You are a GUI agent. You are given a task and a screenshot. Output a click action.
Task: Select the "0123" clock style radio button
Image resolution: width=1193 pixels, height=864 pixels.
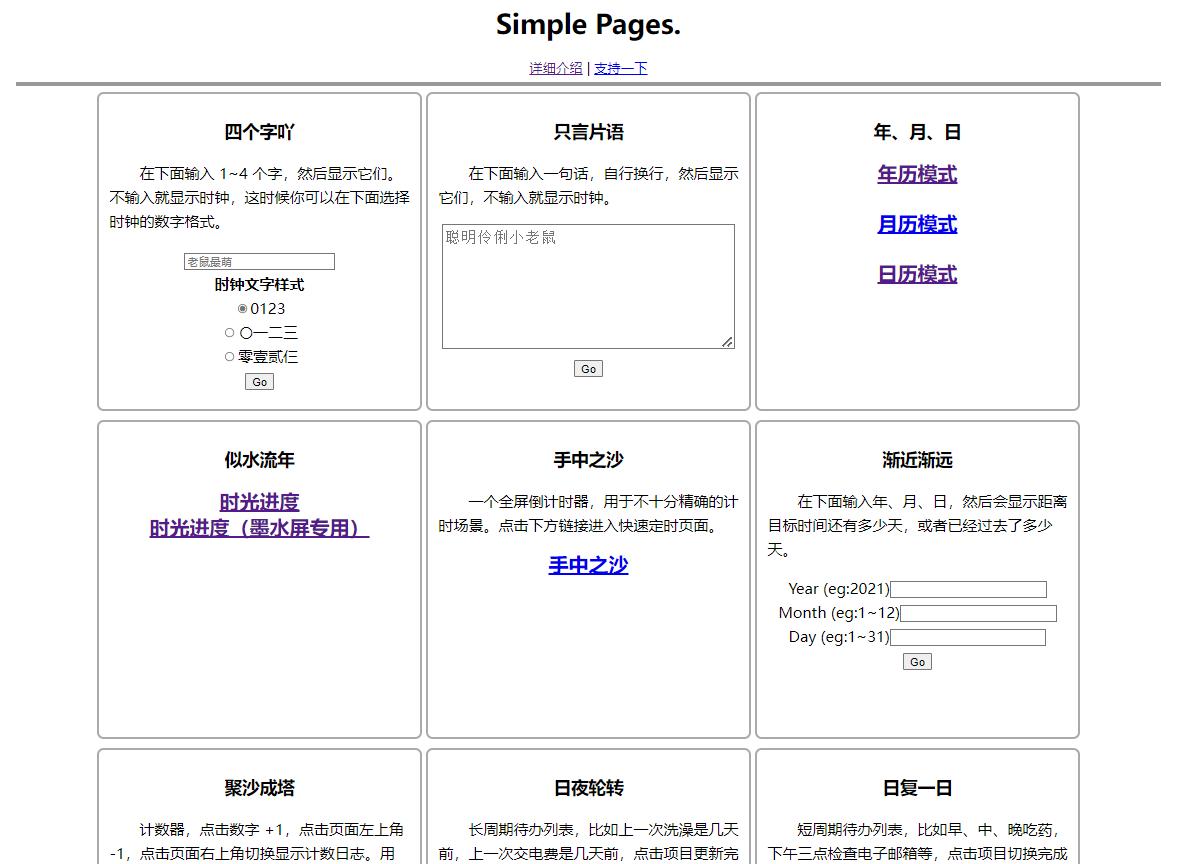point(242,308)
